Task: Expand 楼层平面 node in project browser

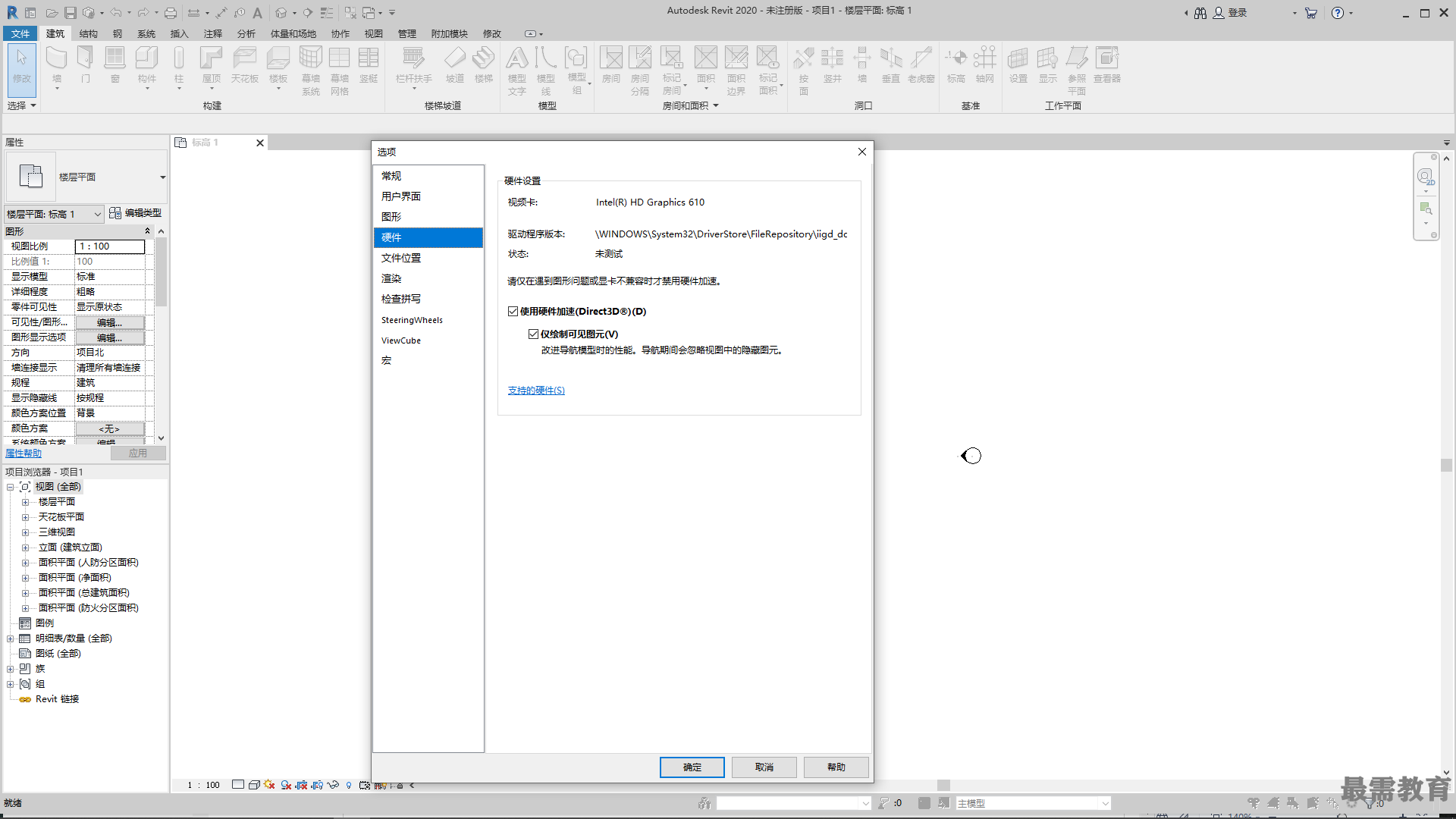Action: tap(25, 502)
